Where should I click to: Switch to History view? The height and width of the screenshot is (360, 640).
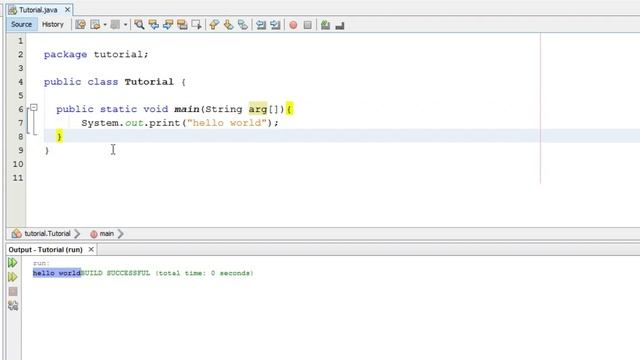[x=53, y=24]
